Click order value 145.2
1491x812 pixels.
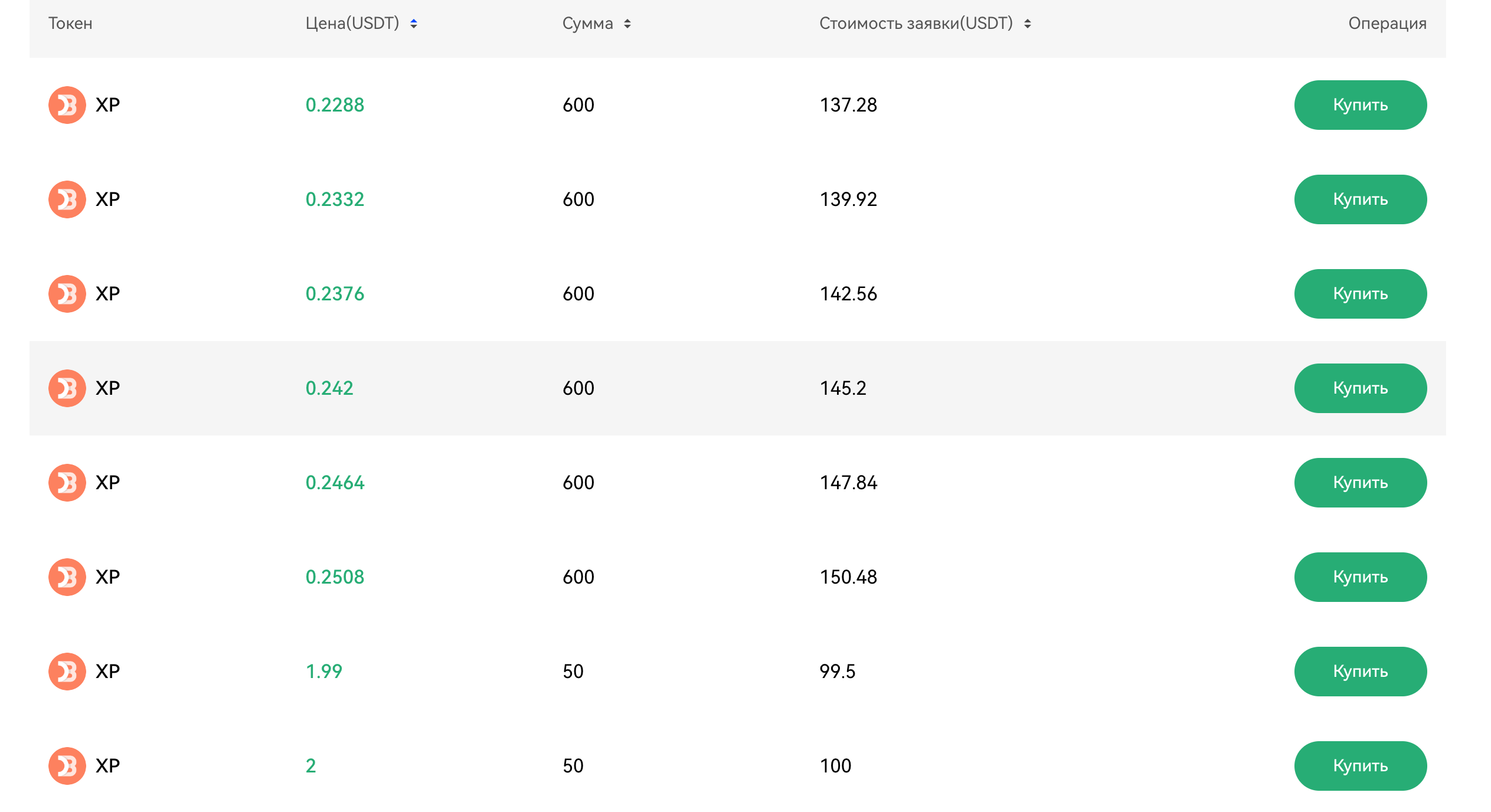pos(843,388)
